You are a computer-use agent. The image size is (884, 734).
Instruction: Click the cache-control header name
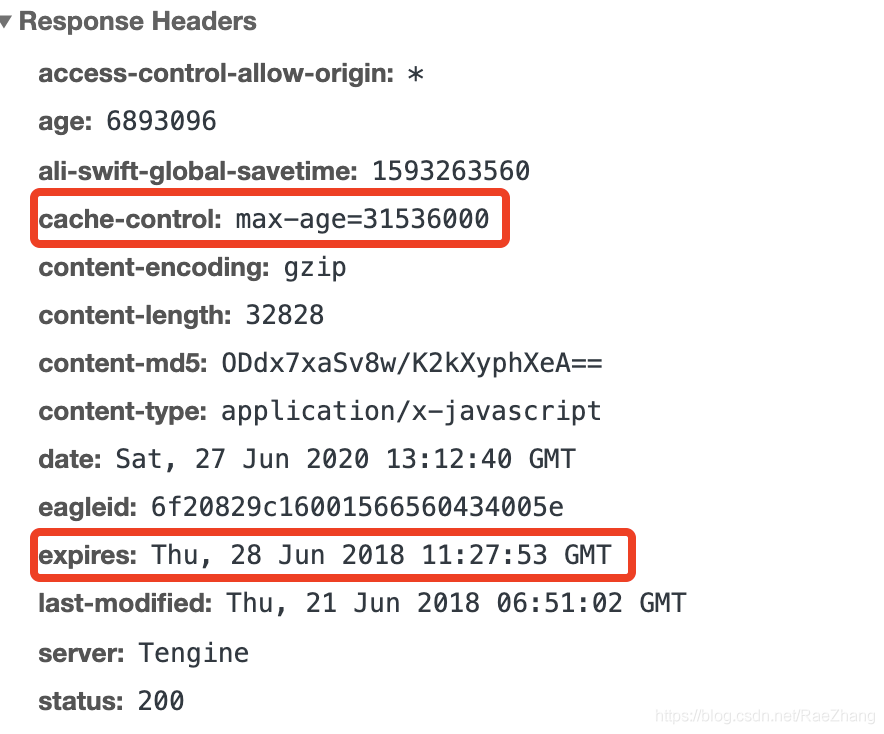[x=130, y=219]
